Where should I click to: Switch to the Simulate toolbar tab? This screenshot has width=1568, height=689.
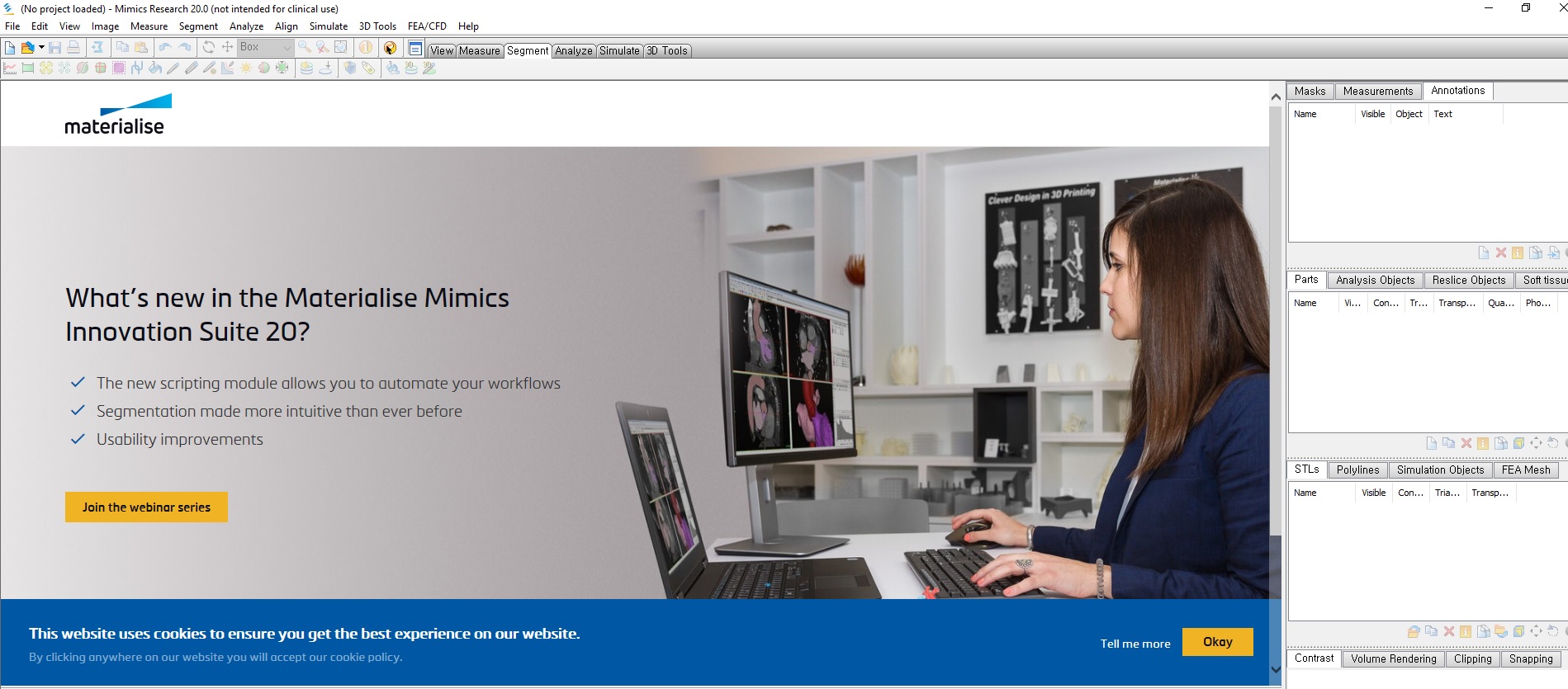click(619, 51)
